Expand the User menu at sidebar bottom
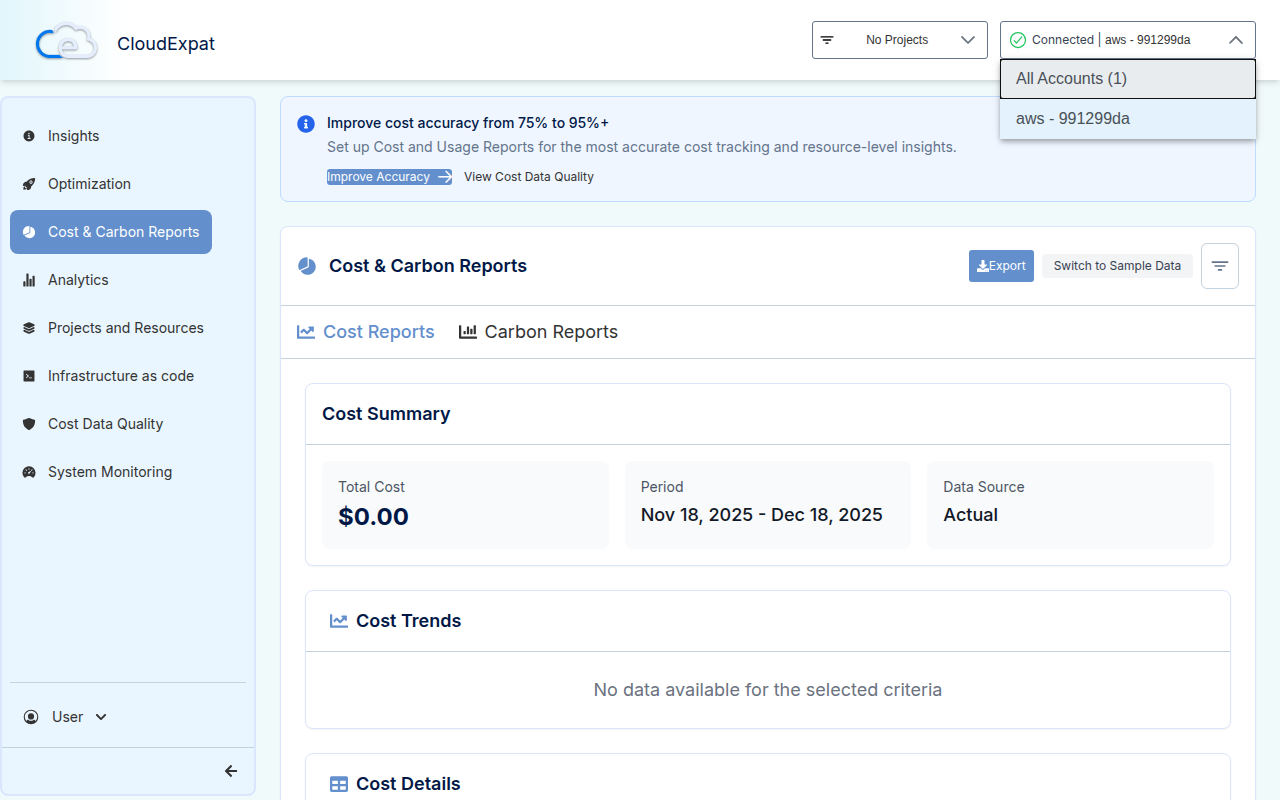Image resolution: width=1280 pixels, height=800 pixels. pyautogui.click(x=66, y=716)
